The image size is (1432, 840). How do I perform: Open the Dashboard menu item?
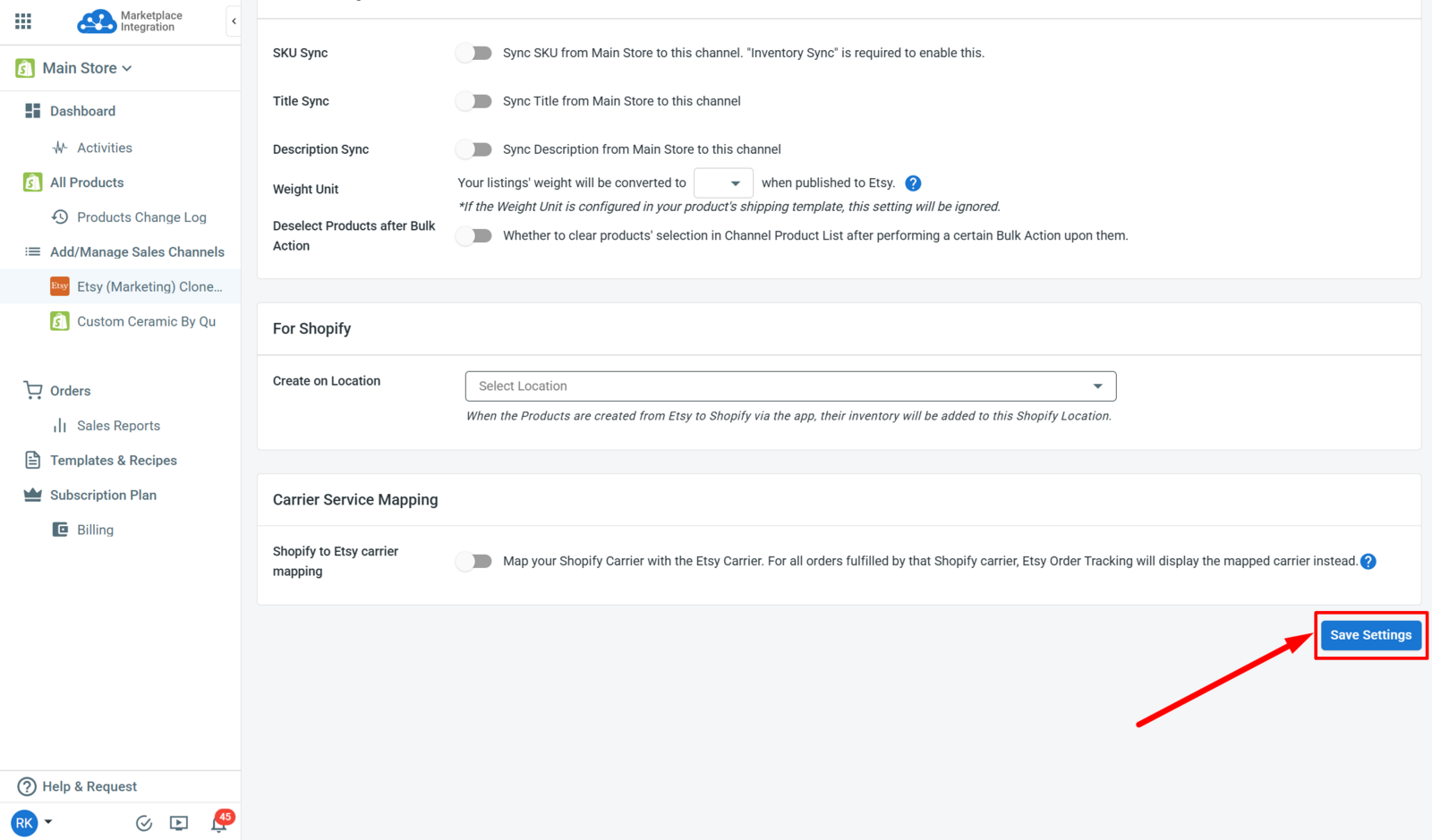pos(82,111)
